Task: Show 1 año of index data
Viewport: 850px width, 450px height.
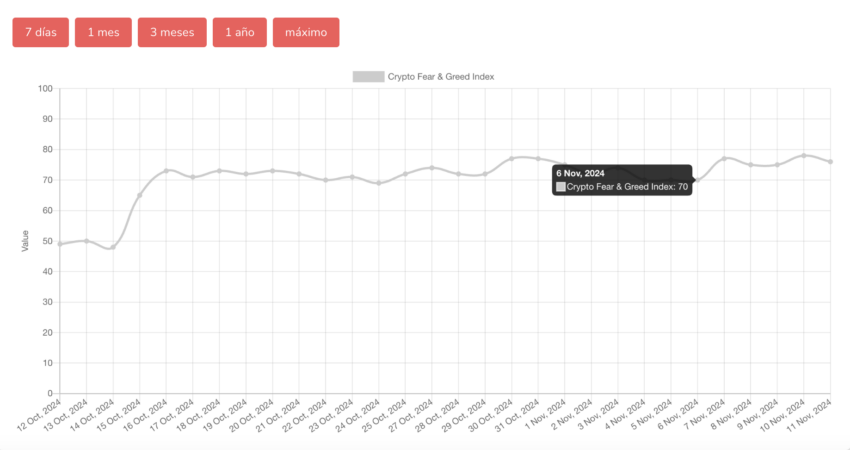Action: [240, 33]
